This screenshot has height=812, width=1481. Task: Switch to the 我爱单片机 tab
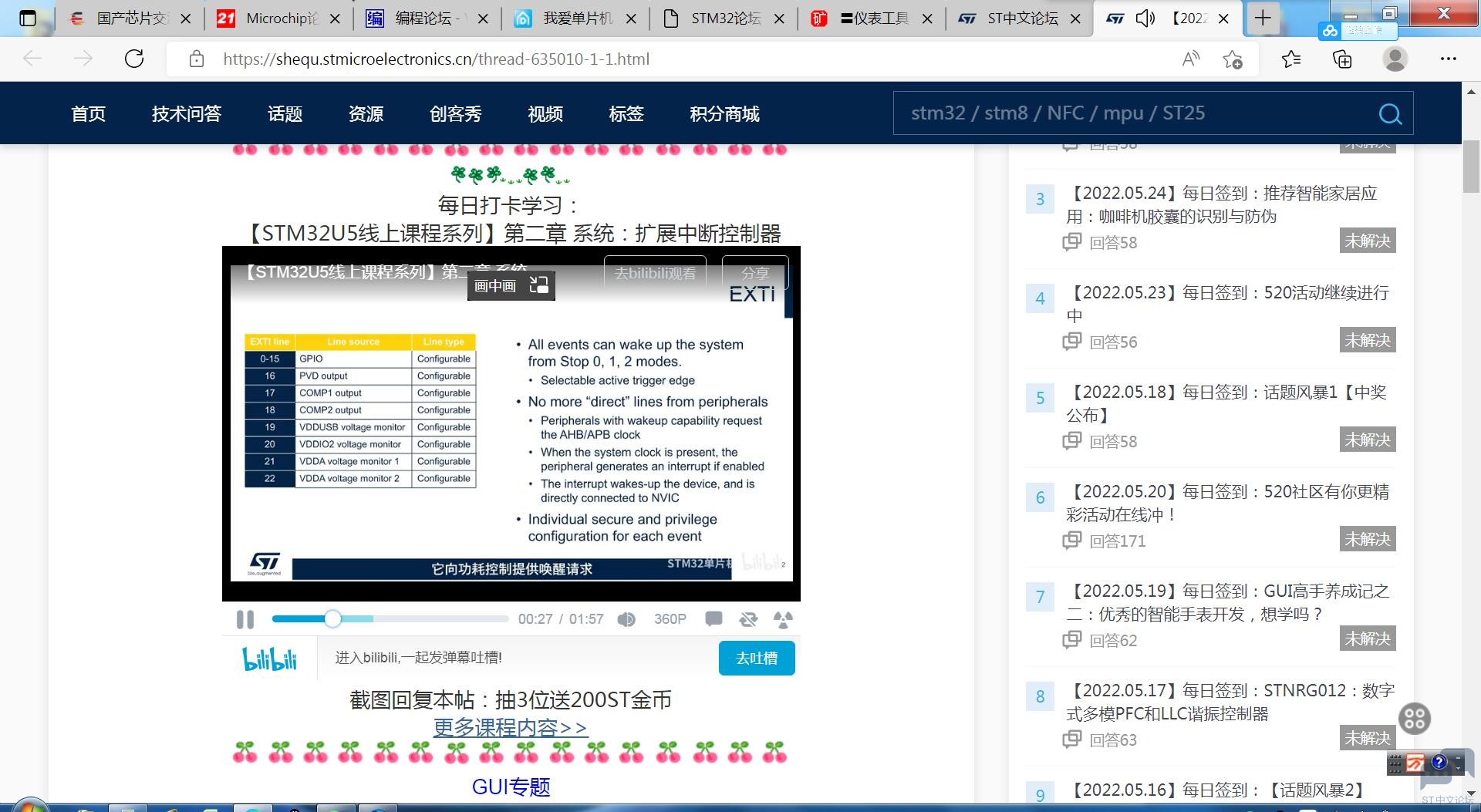click(575, 19)
